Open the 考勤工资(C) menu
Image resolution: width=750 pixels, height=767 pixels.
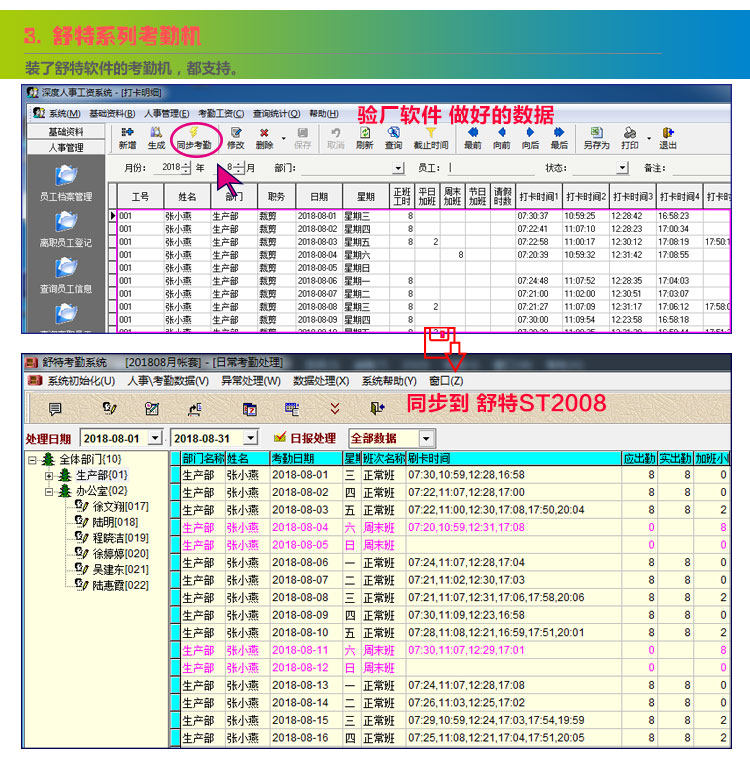click(221, 113)
